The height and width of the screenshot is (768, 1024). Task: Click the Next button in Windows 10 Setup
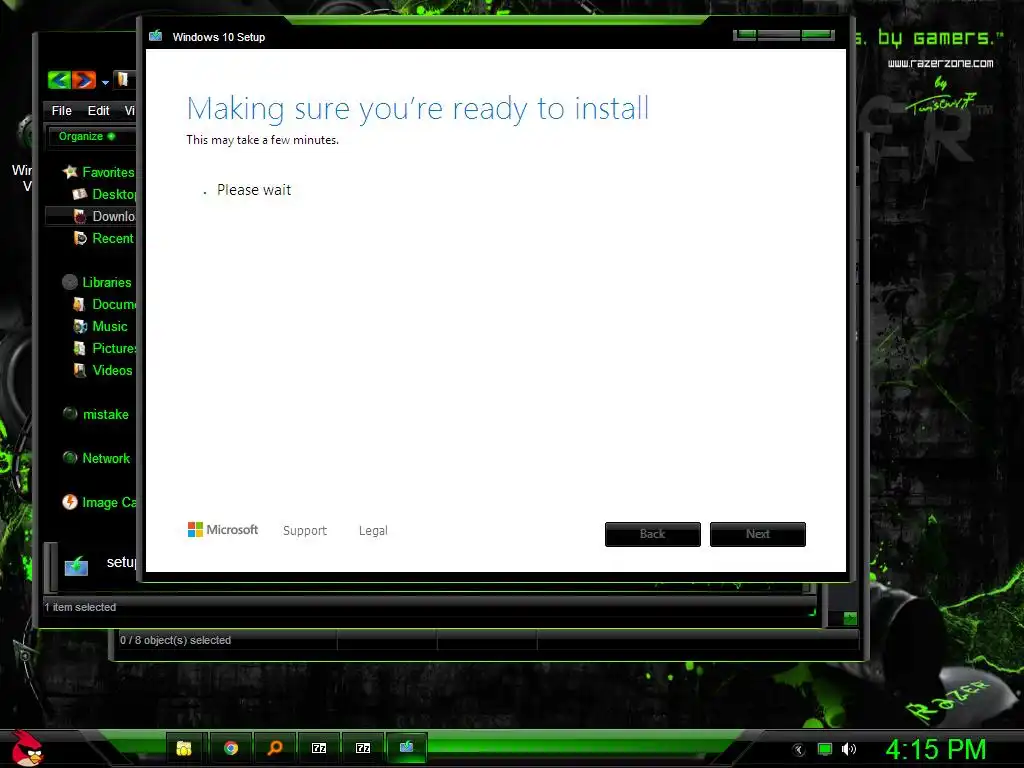(758, 534)
